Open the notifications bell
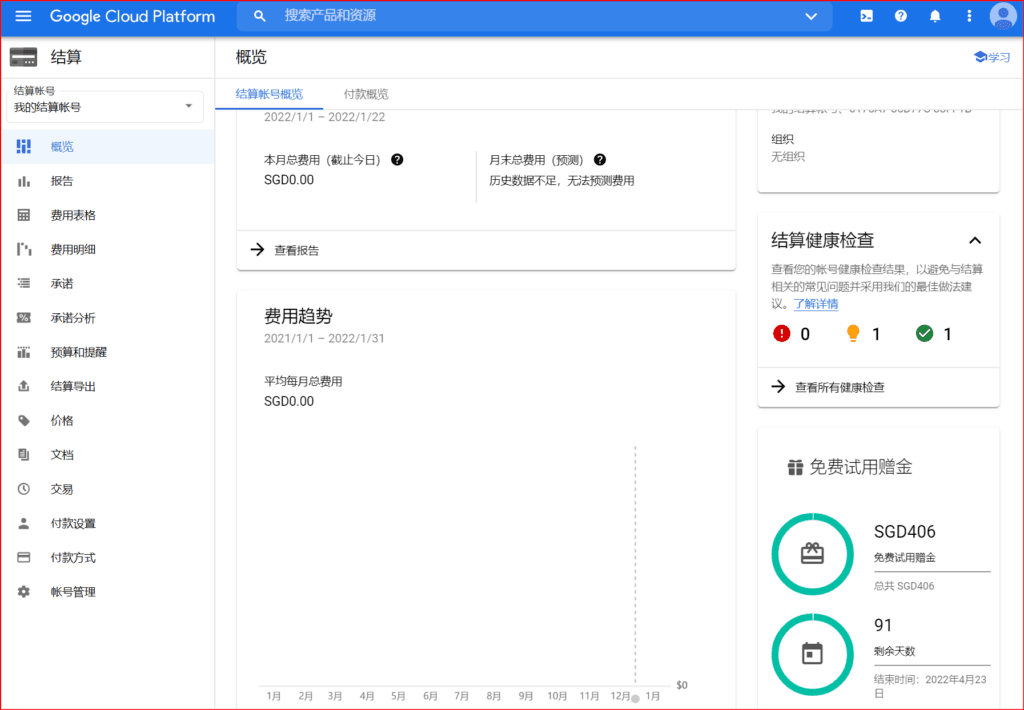Viewport: 1024px width, 710px height. coord(935,16)
